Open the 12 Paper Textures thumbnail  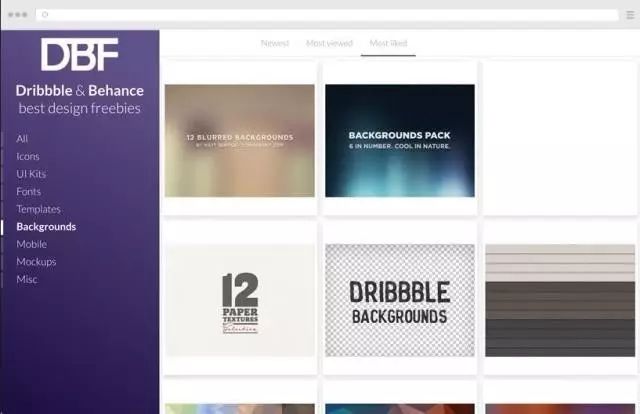tap(240, 300)
